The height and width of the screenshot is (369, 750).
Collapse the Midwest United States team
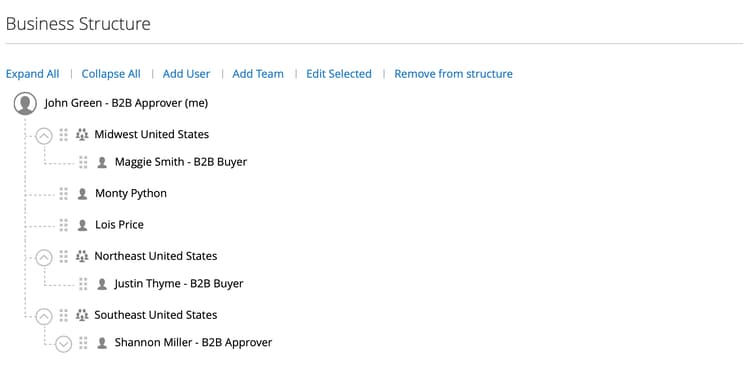tap(44, 136)
